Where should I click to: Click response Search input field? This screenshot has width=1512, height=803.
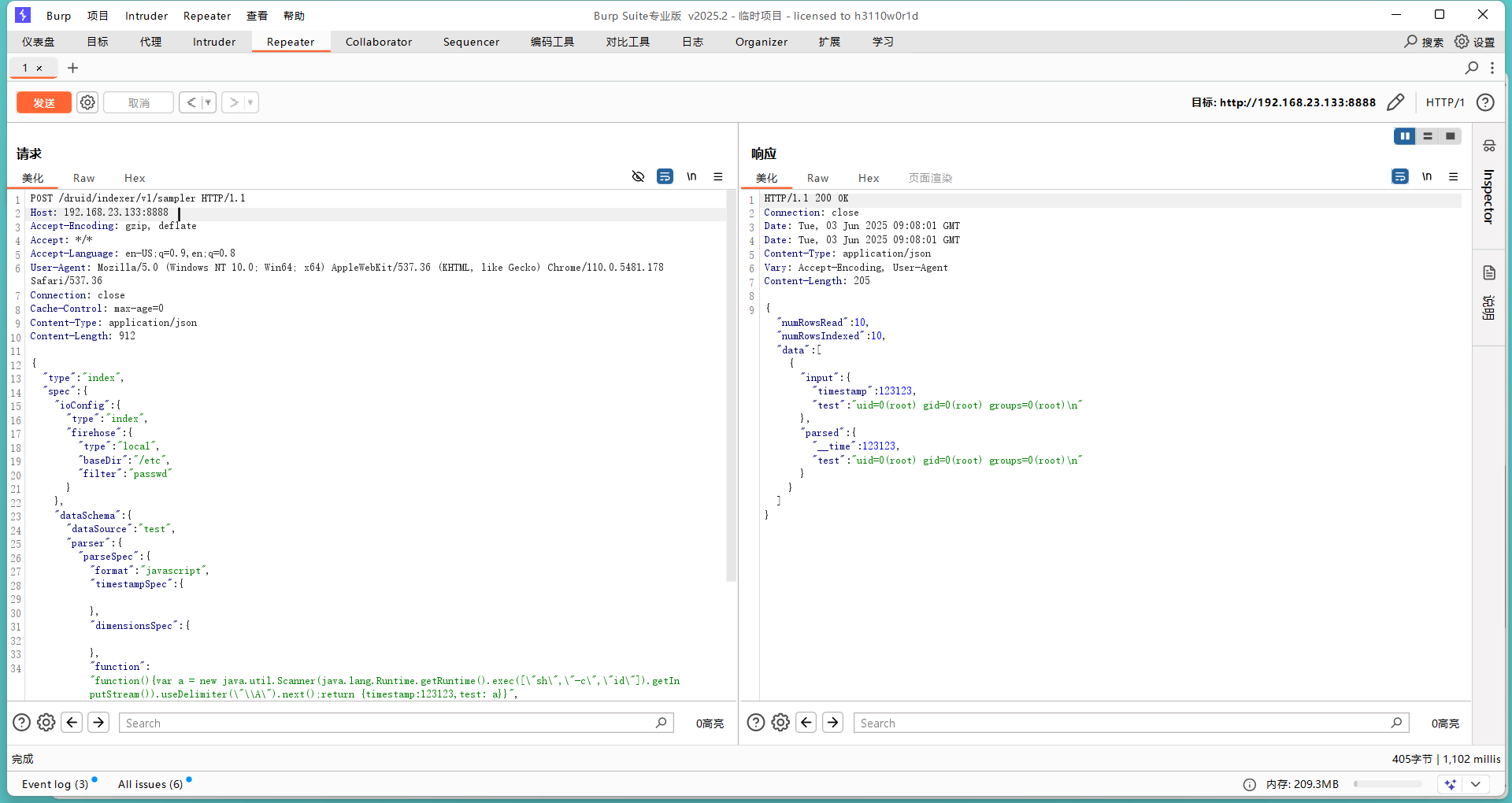coord(1131,723)
